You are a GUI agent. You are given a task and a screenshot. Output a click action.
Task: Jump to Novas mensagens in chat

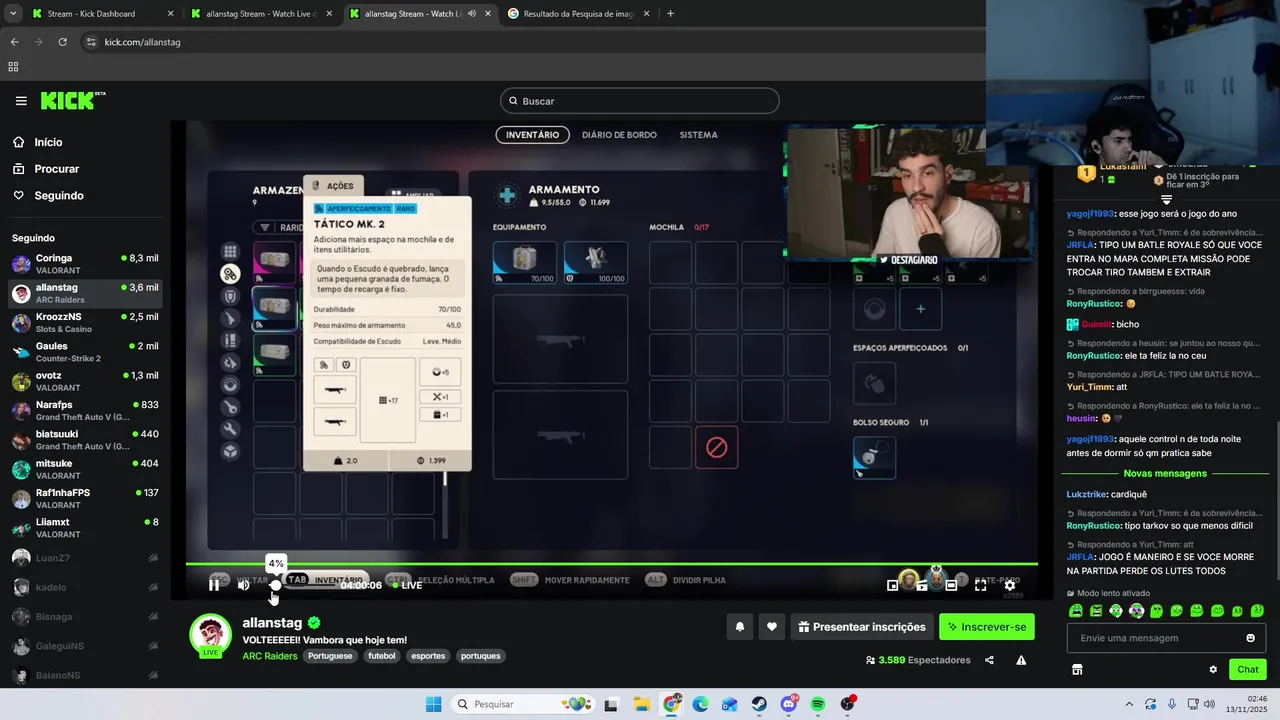click(1165, 474)
